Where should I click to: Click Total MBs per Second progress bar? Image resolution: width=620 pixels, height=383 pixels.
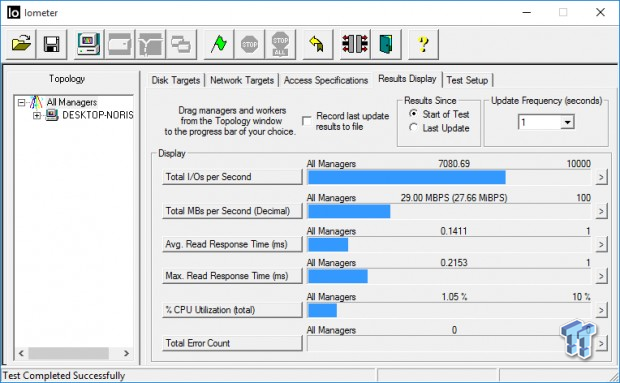coord(449,211)
